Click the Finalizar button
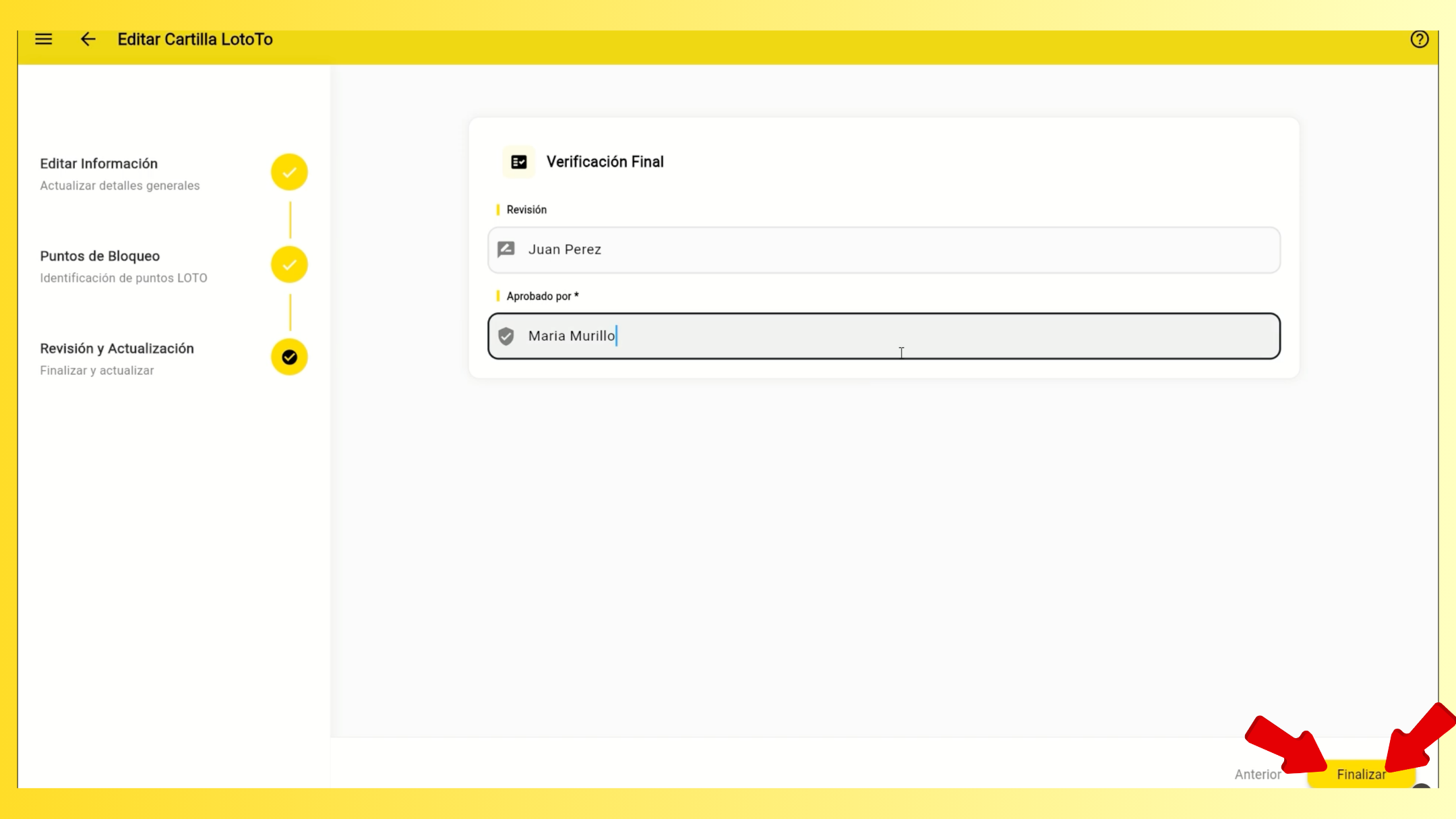This screenshot has height=819, width=1456. tap(1361, 775)
